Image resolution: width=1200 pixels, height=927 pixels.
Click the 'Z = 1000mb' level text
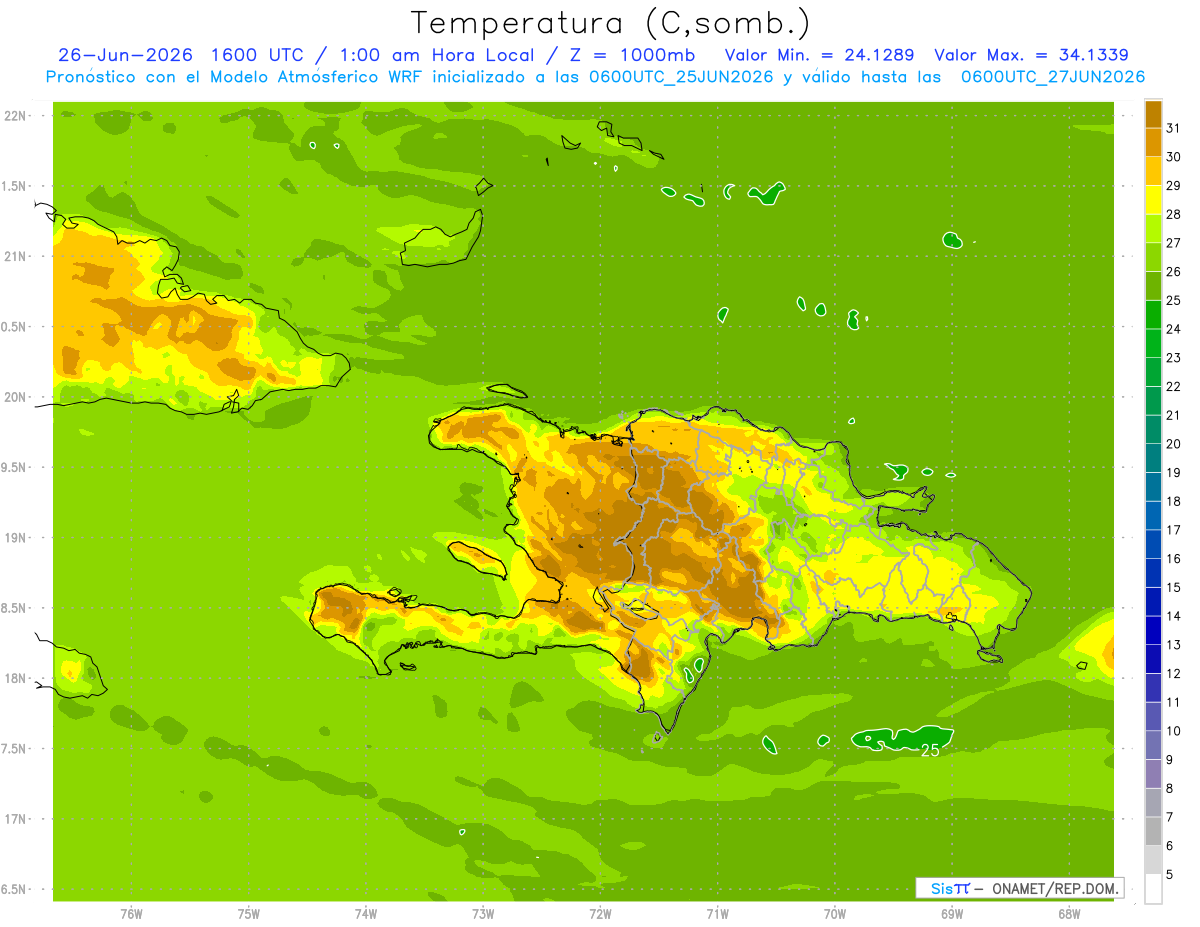[632, 55]
